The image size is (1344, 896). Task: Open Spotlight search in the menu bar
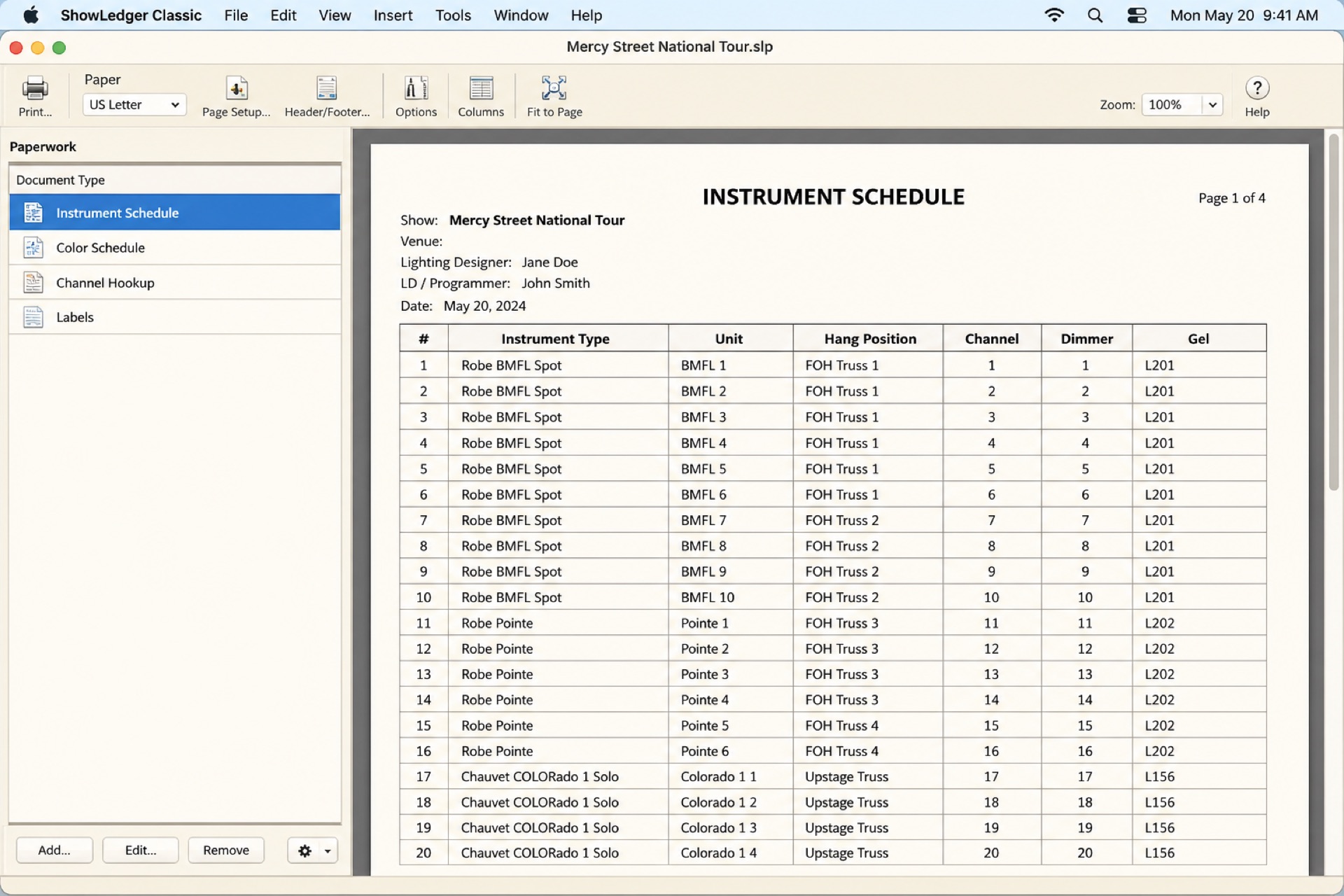(1095, 15)
